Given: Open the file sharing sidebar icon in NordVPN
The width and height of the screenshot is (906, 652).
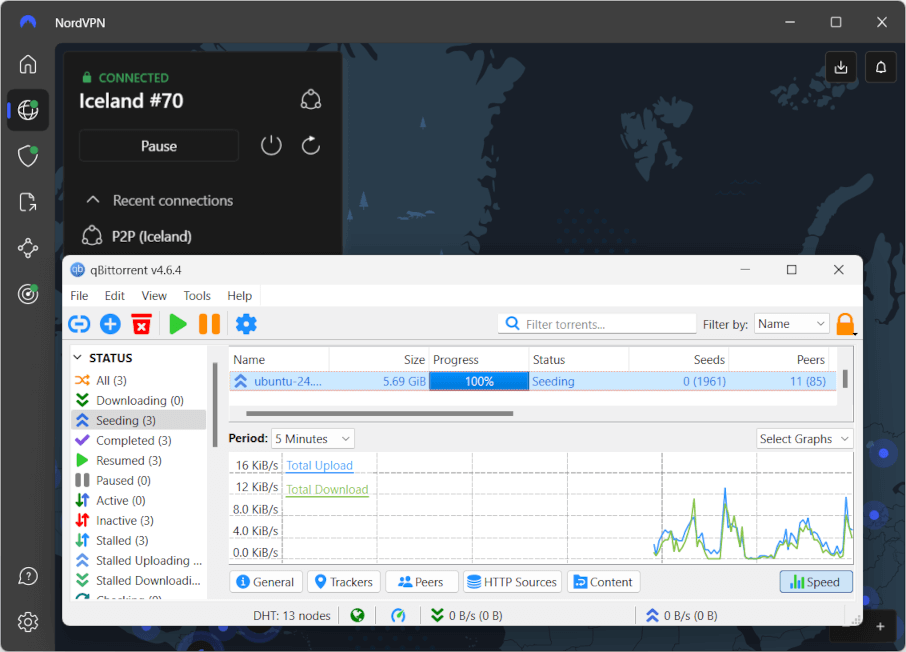Looking at the screenshot, I should [x=28, y=202].
